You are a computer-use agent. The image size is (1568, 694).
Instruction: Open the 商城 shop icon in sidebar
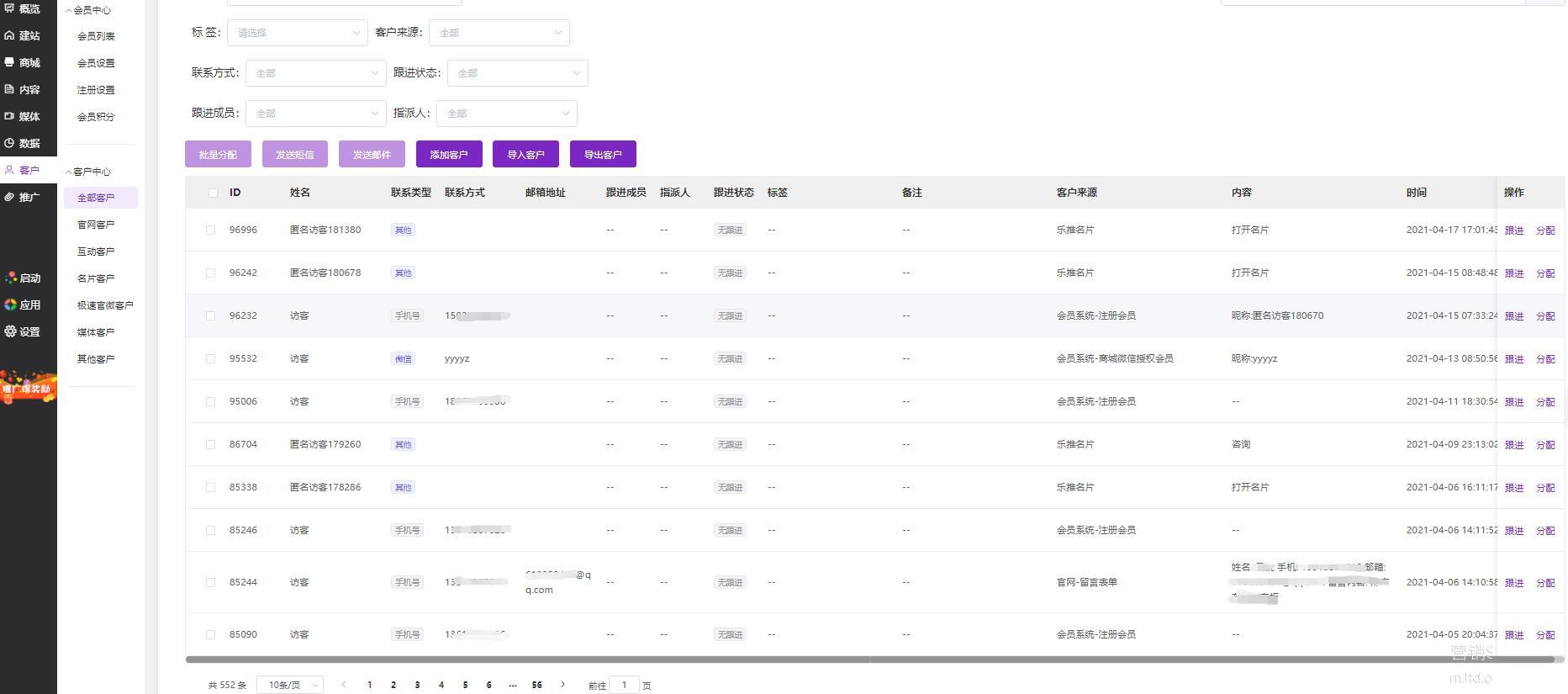coord(9,62)
